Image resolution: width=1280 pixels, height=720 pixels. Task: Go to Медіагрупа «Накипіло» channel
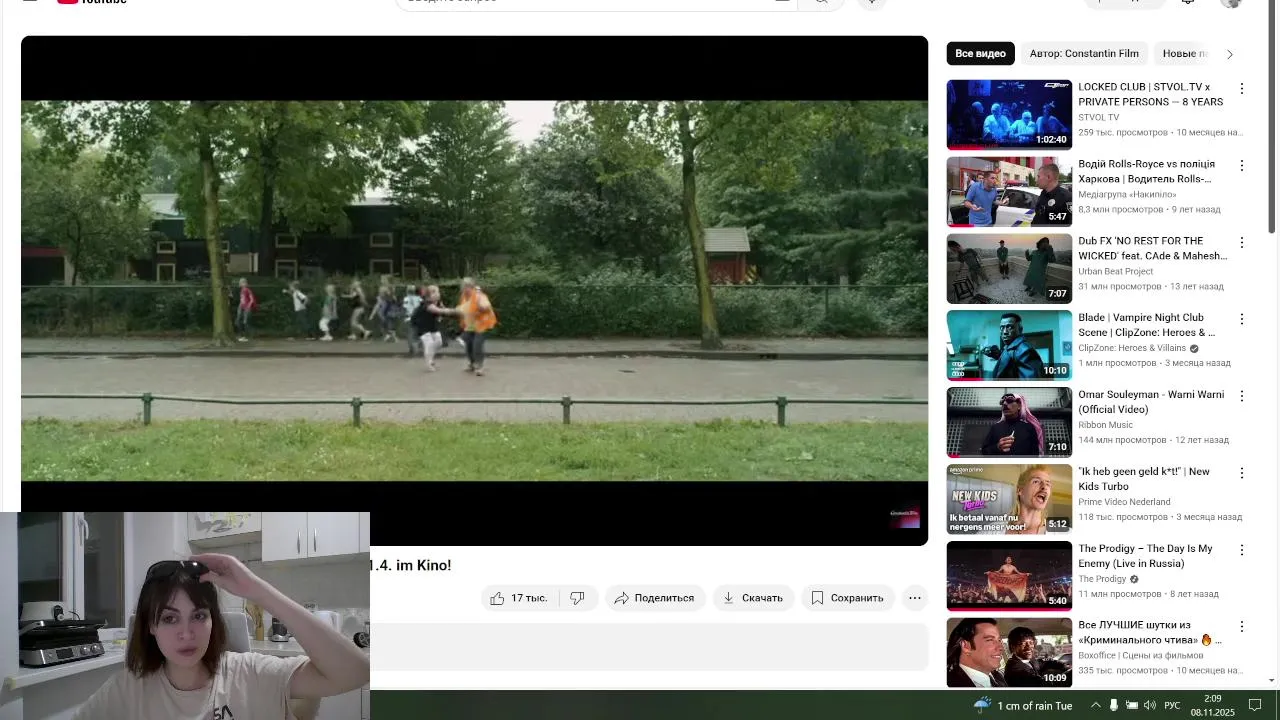tap(1127, 195)
